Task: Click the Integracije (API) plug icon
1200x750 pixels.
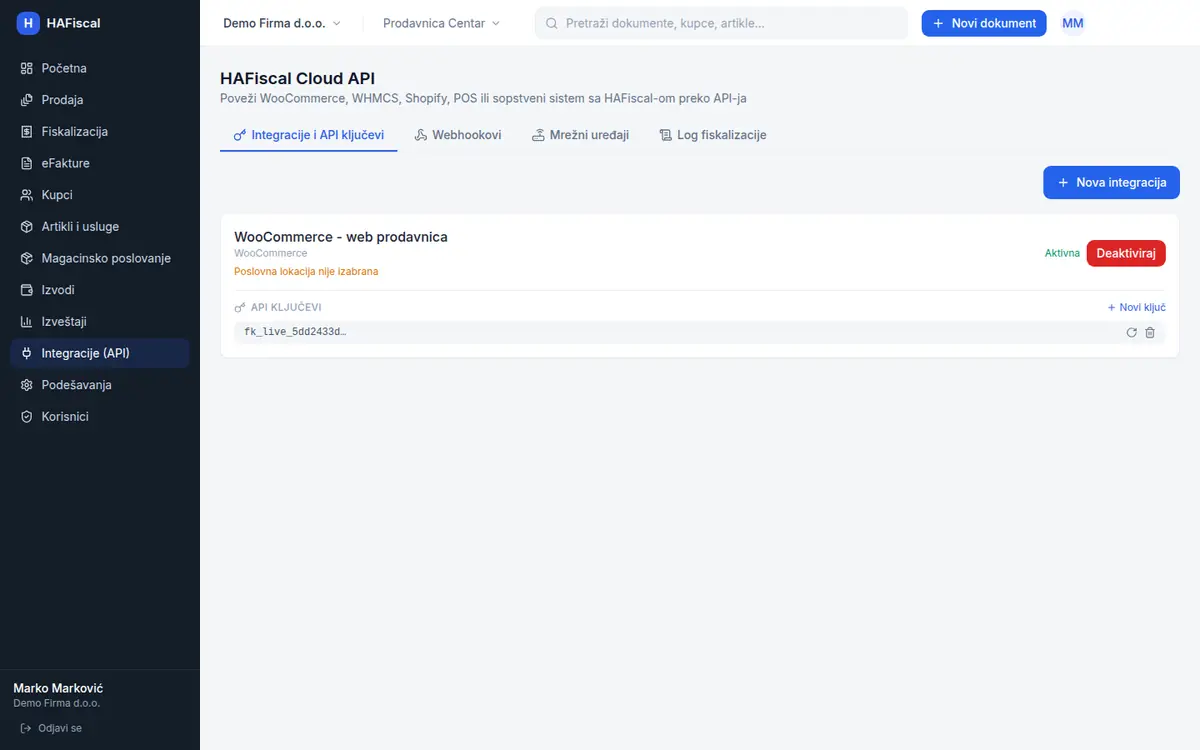Action: [x=27, y=353]
